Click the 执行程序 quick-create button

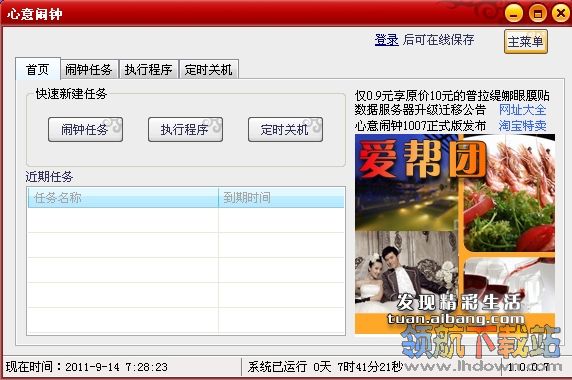(x=185, y=129)
